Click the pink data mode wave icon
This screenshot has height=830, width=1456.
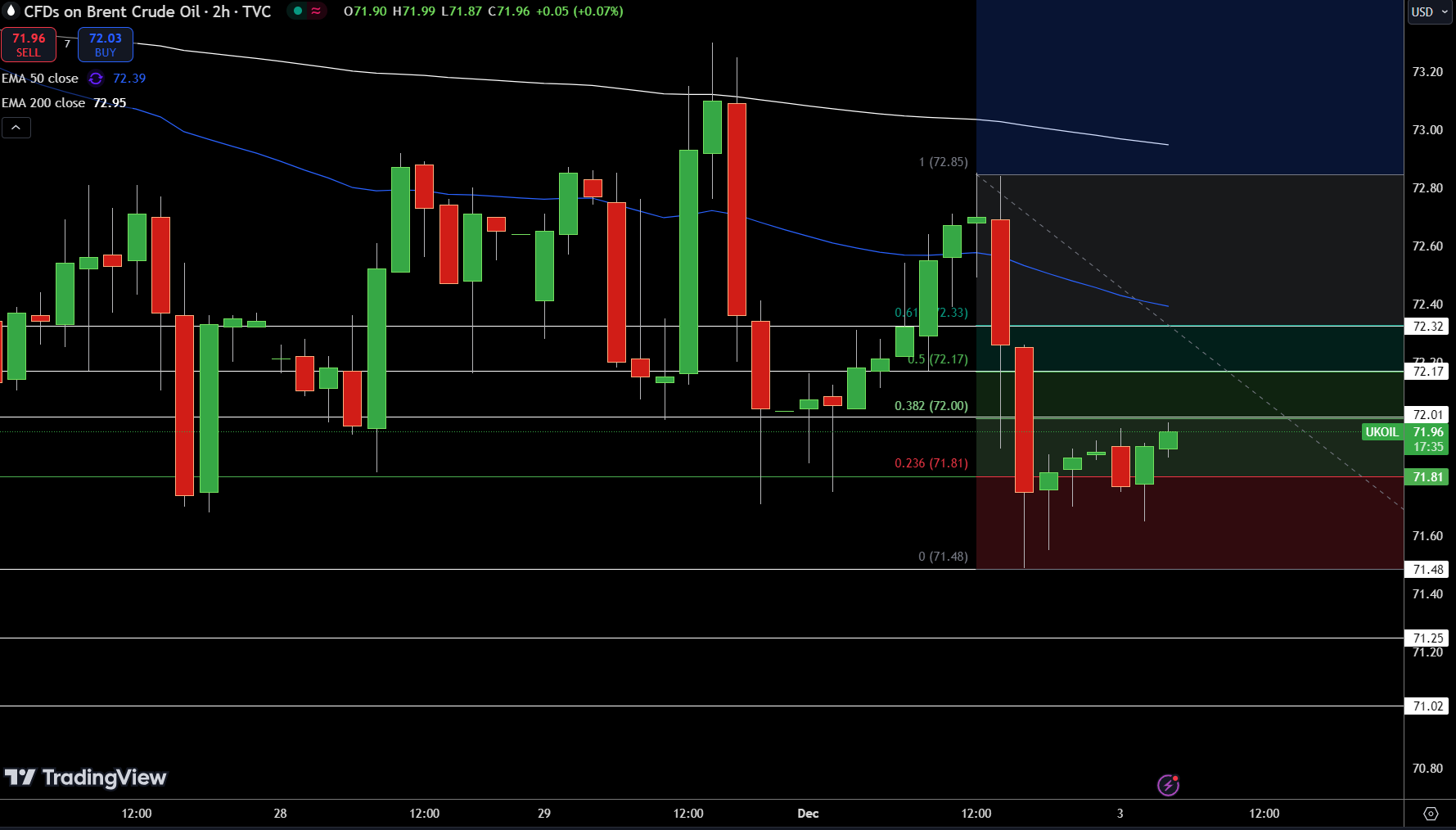click(316, 11)
